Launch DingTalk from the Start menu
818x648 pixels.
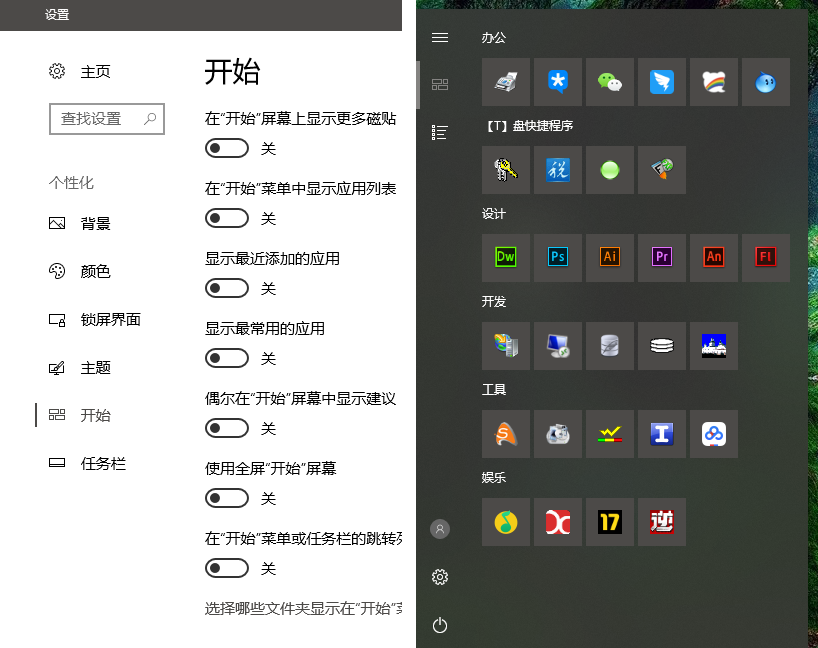point(662,81)
